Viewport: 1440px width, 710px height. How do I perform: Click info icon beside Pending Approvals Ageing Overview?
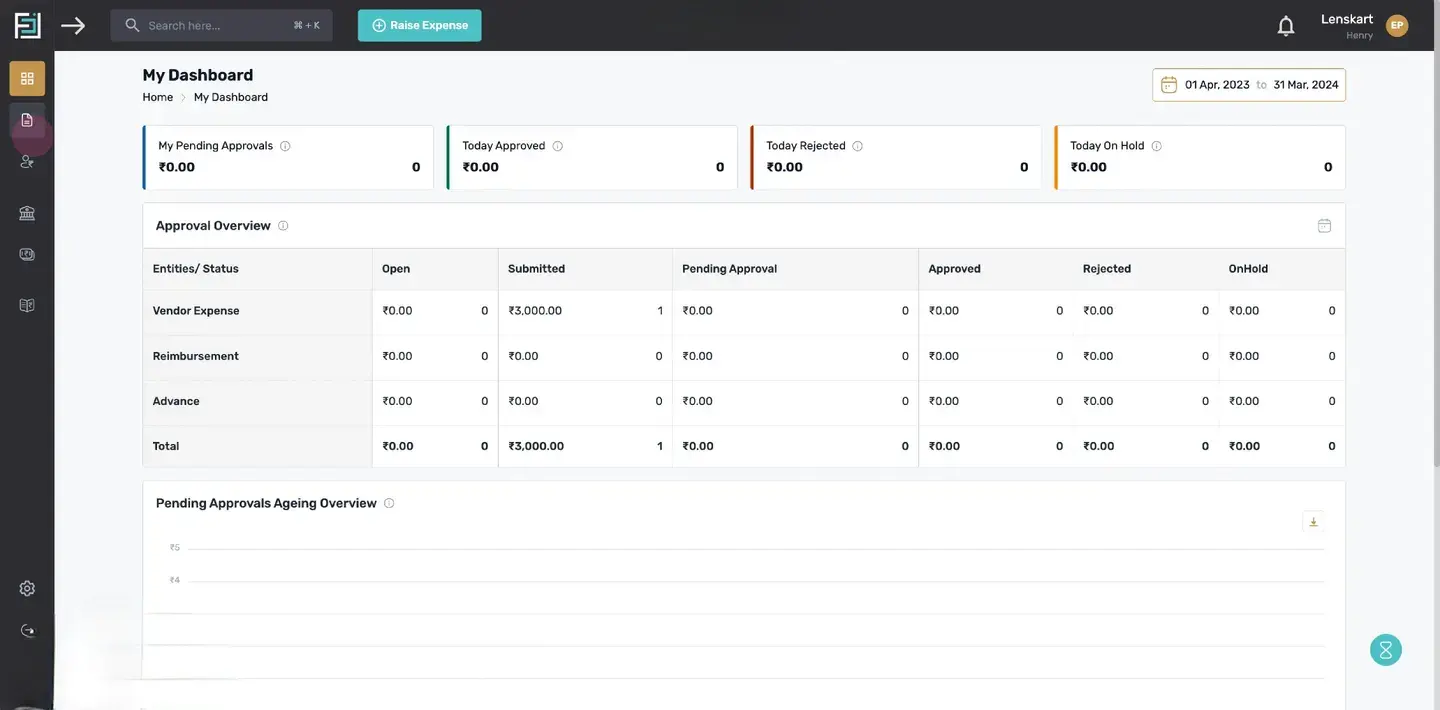pos(389,503)
